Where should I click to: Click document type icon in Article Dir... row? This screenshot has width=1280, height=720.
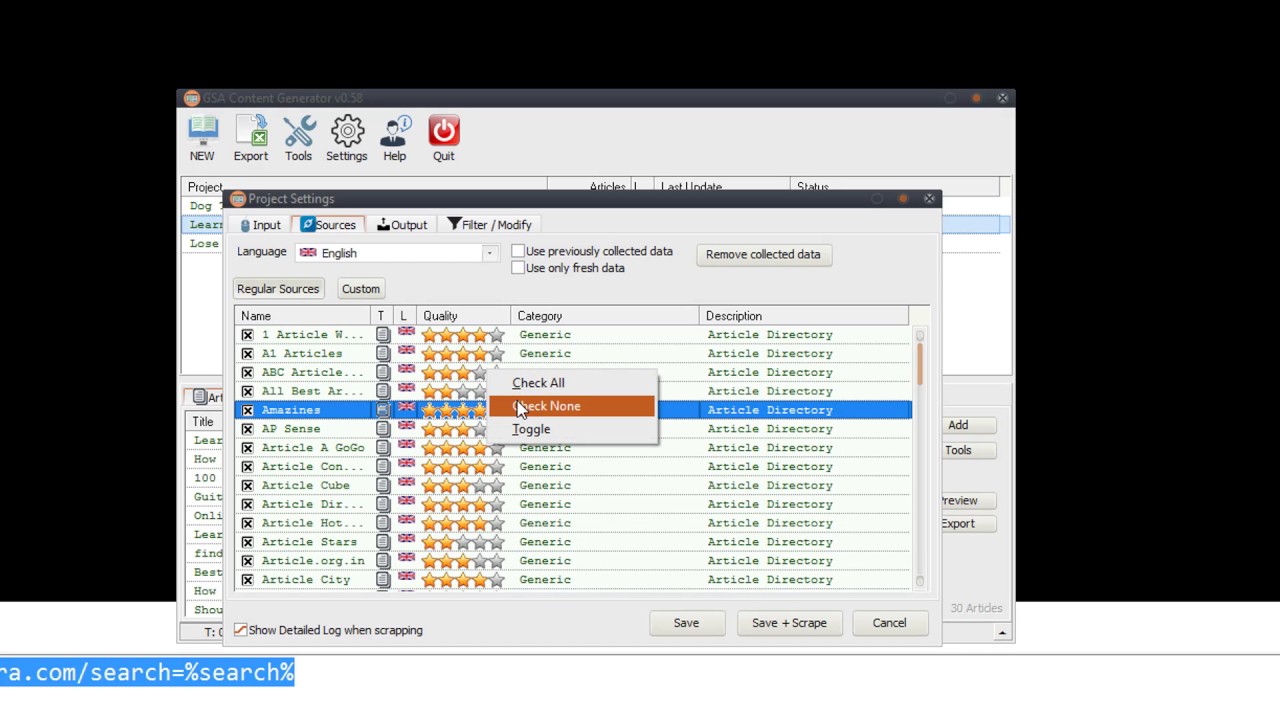[x=383, y=504]
